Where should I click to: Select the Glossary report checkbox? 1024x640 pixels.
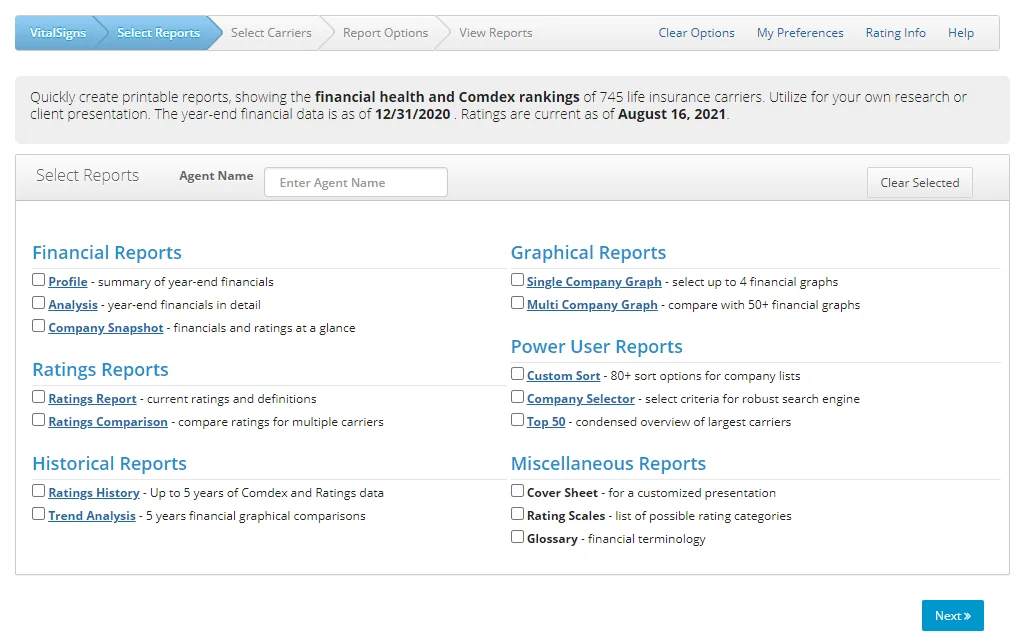518,537
